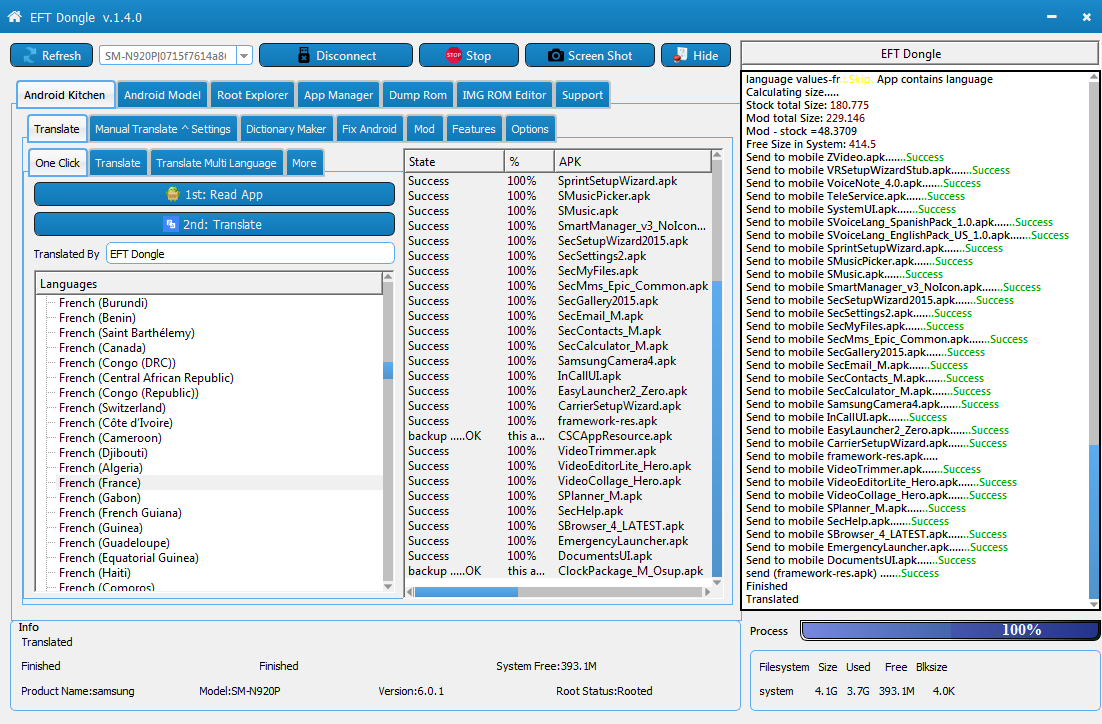Click APK table scroll right arrow
The width and height of the screenshot is (1102, 724).
pos(707,593)
